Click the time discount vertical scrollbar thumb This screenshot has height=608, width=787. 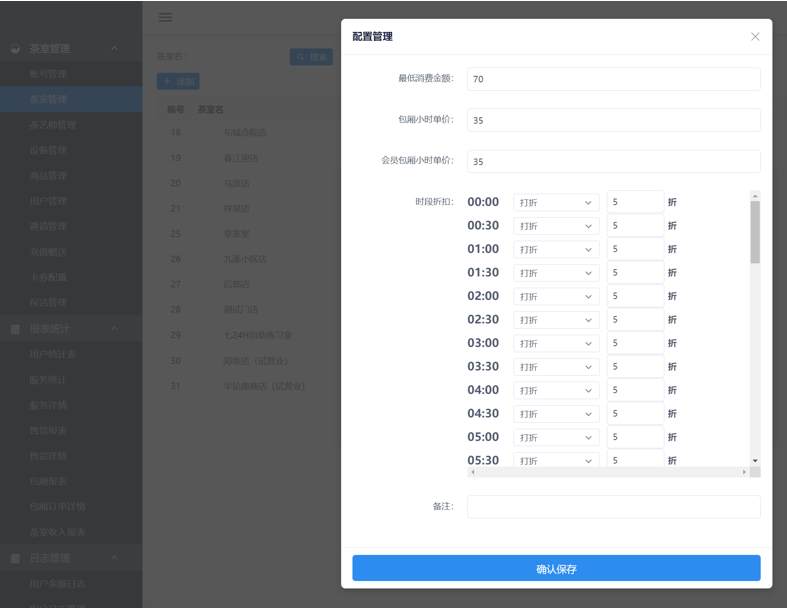(755, 232)
